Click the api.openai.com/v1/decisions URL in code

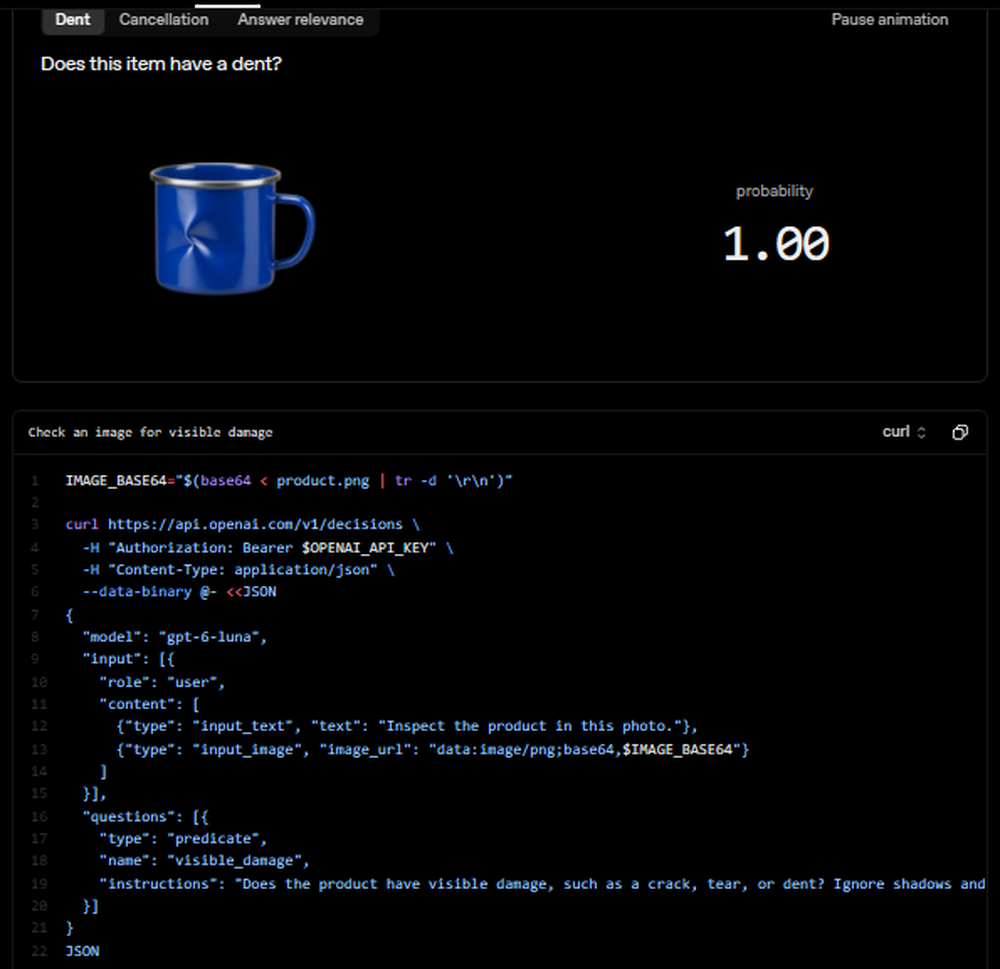point(255,524)
